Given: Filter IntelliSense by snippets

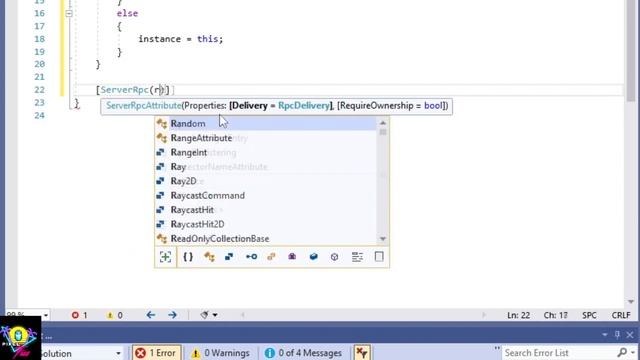Looking at the screenshot, I should (379, 257).
